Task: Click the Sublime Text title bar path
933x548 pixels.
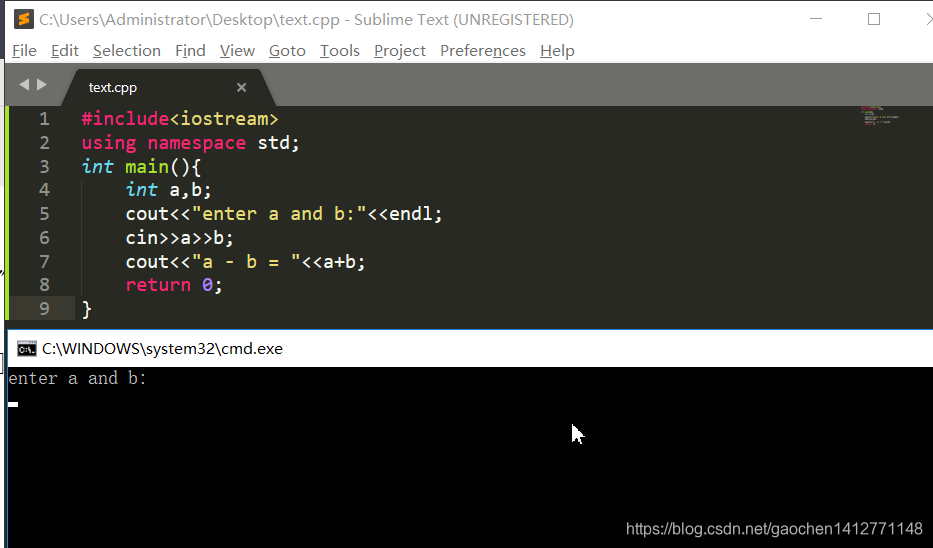Action: tap(306, 20)
